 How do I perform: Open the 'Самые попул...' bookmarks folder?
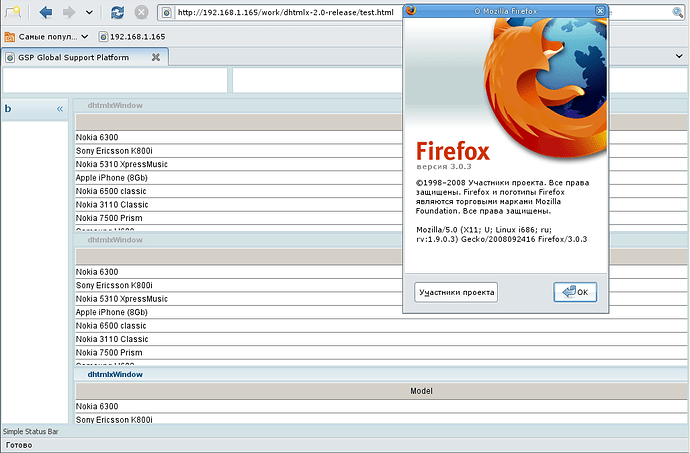point(46,37)
